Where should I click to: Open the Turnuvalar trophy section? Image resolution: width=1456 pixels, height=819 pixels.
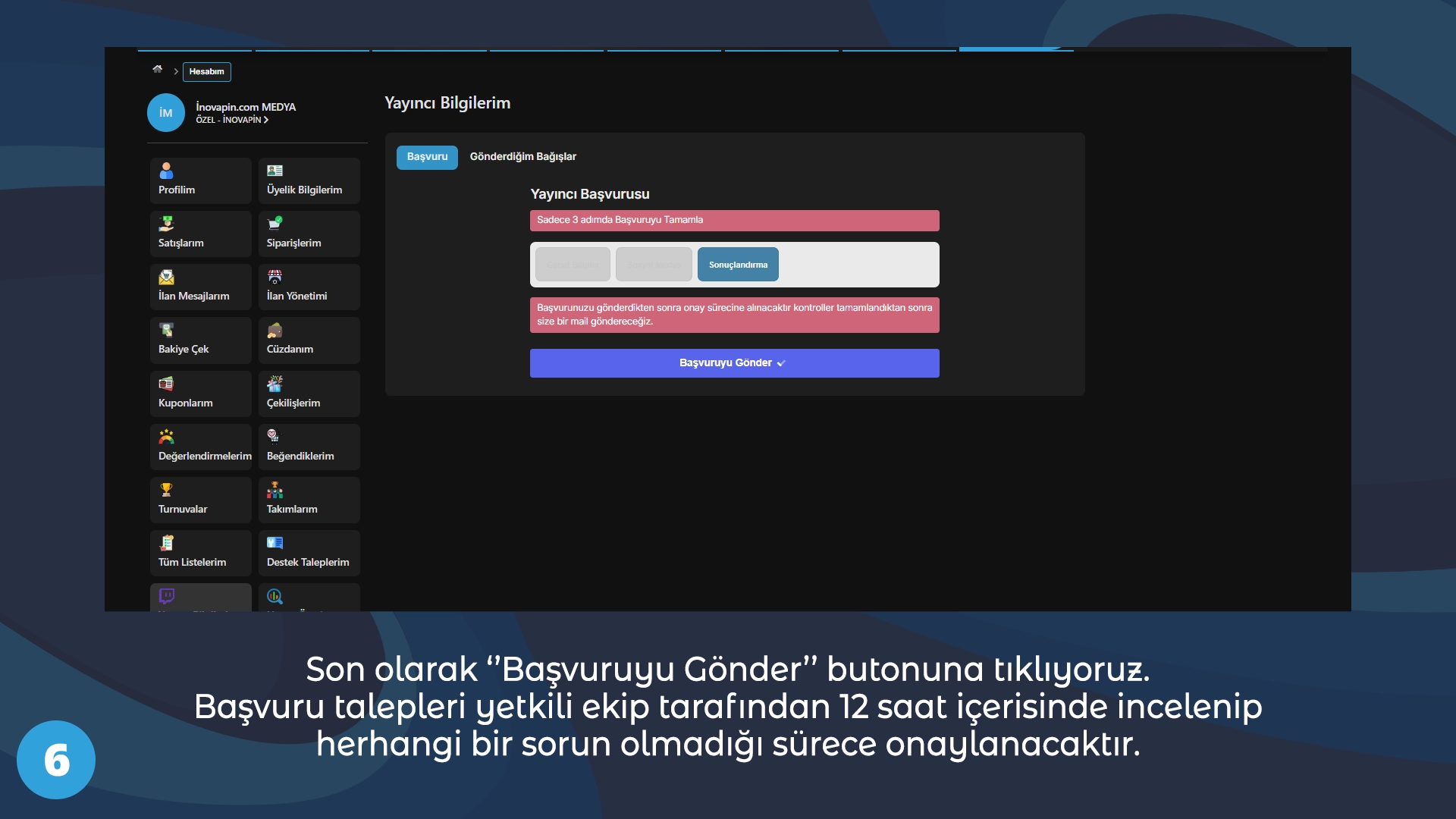tap(199, 499)
